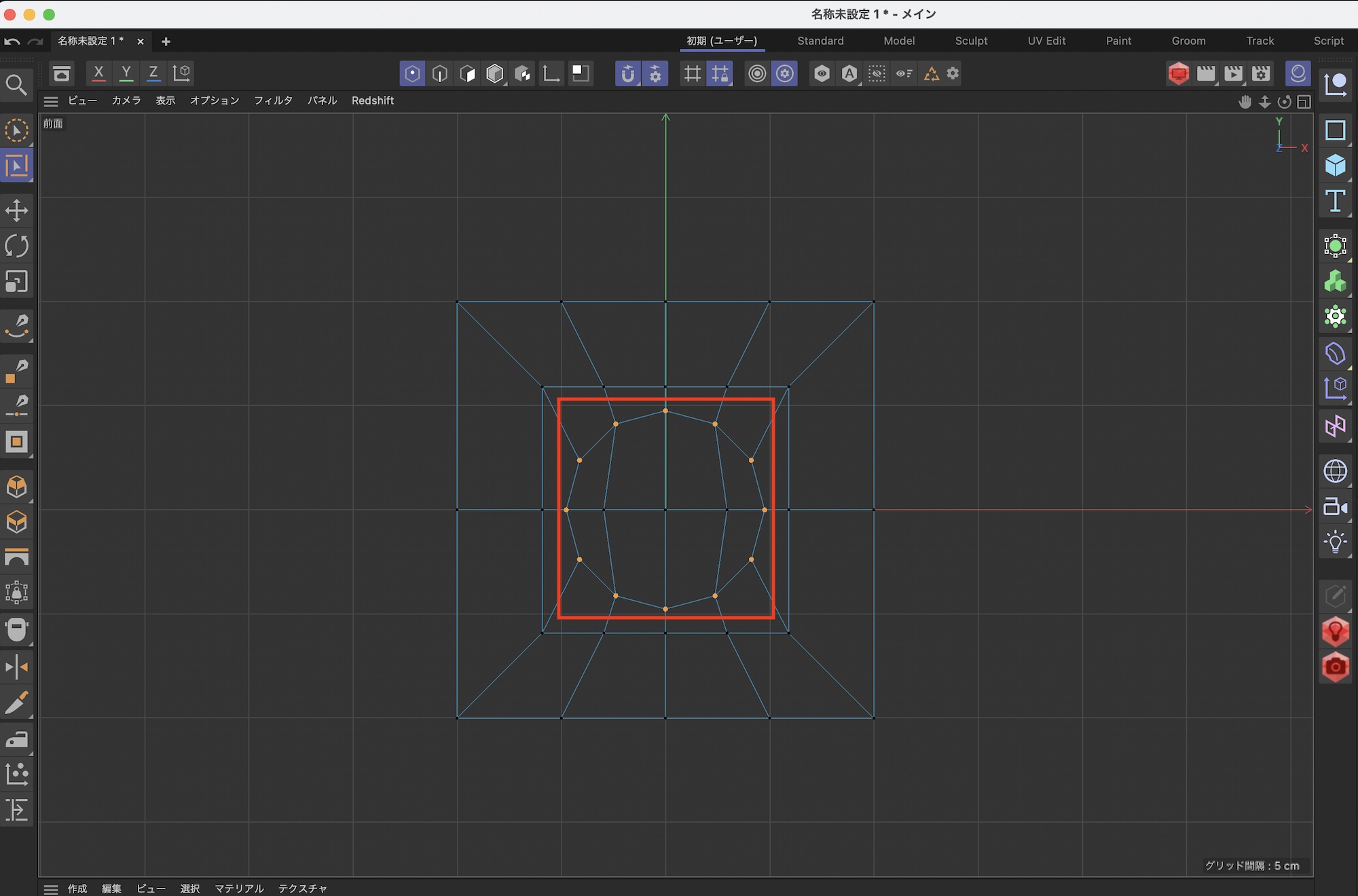Select the Rotate tool
This screenshot has height=896, width=1358.
click(16, 246)
